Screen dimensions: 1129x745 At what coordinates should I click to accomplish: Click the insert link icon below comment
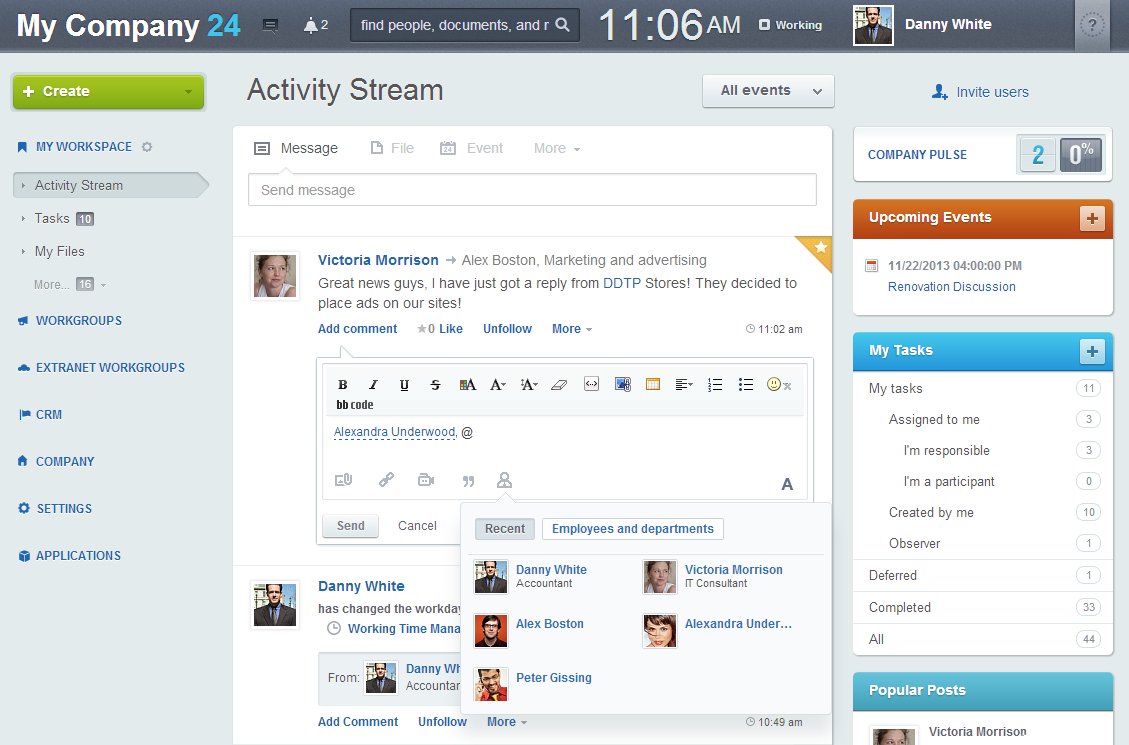[x=386, y=481]
